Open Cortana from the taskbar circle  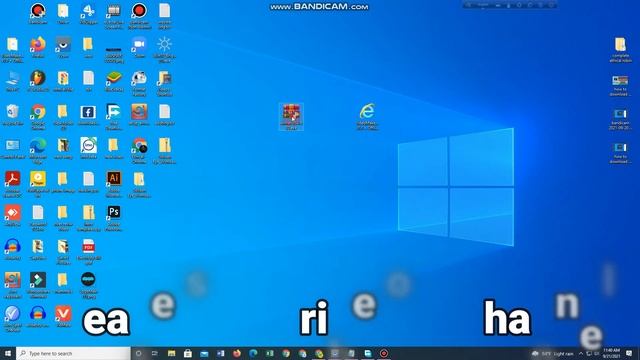pyautogui.click(x=138, y=353)
